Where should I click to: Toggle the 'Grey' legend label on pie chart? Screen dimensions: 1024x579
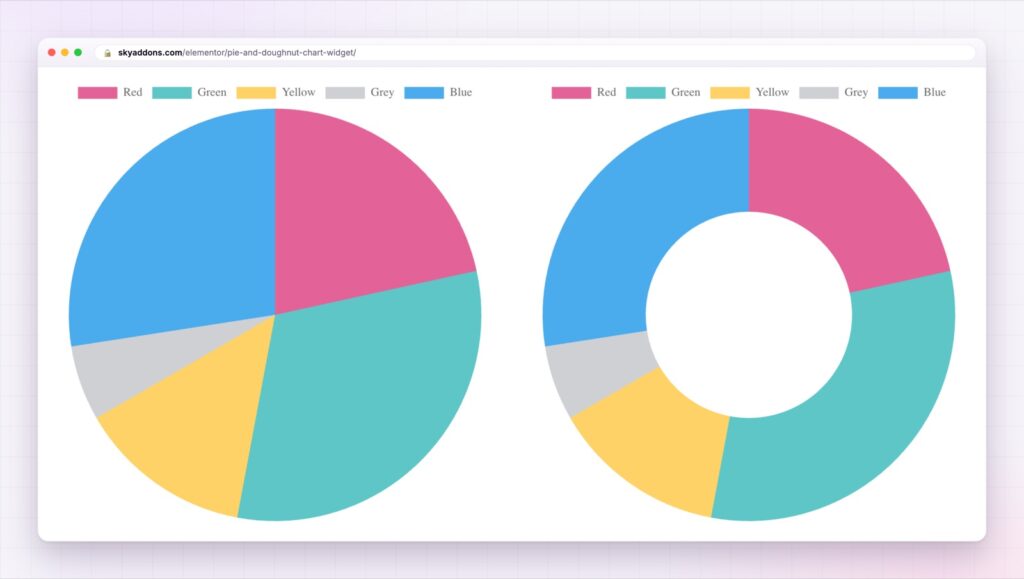[x=383, y=92]
